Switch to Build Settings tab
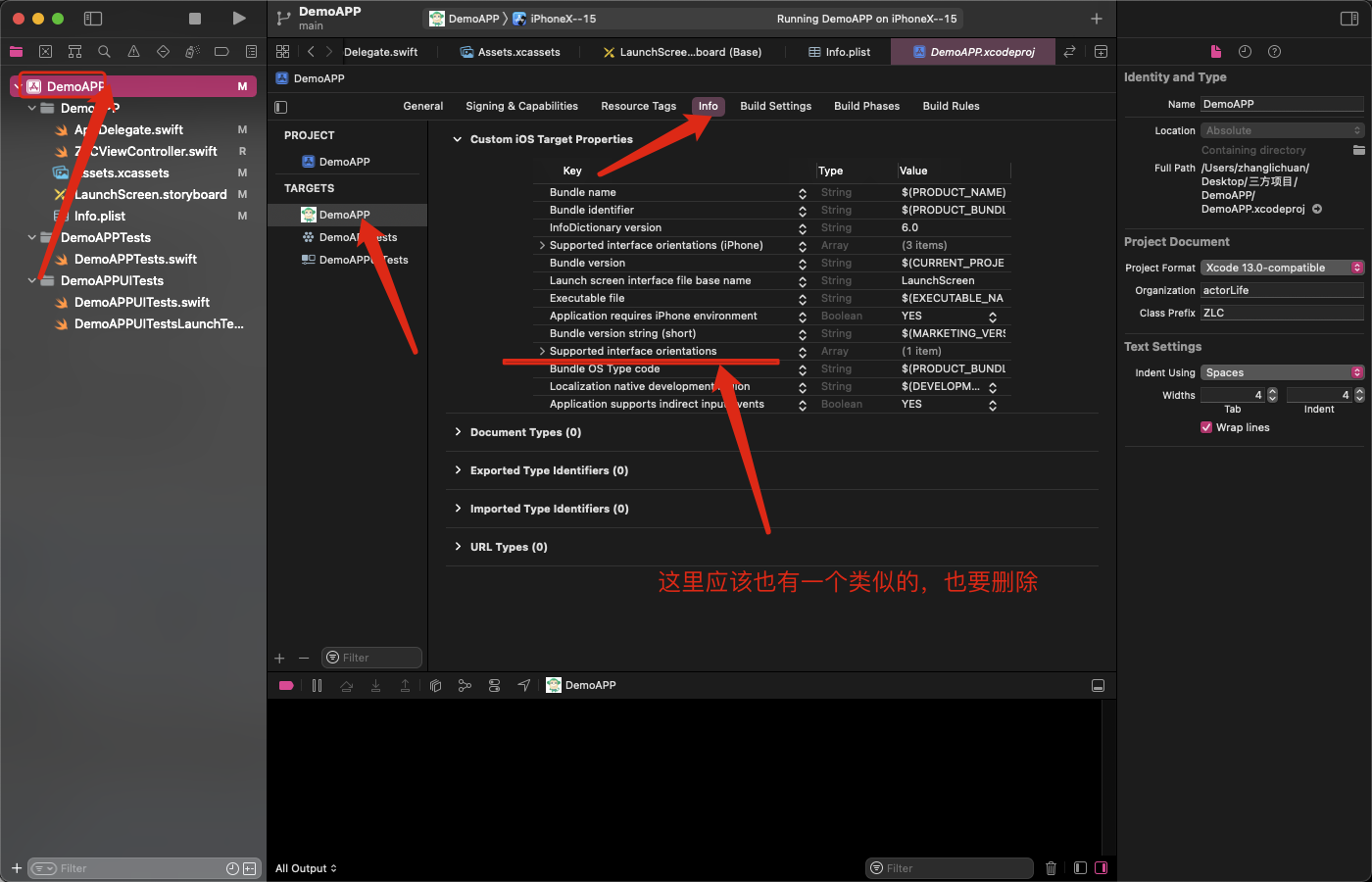 pos(775,106)
